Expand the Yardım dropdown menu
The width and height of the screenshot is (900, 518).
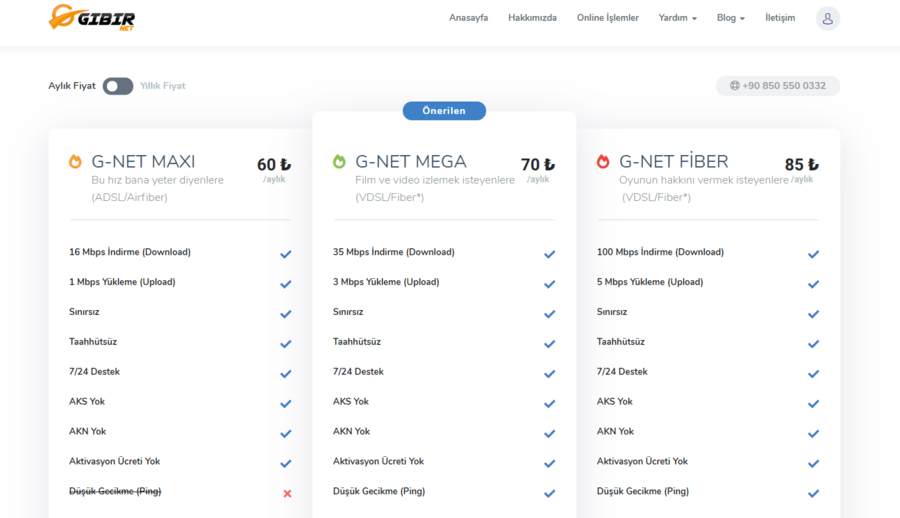coord(677,18)
